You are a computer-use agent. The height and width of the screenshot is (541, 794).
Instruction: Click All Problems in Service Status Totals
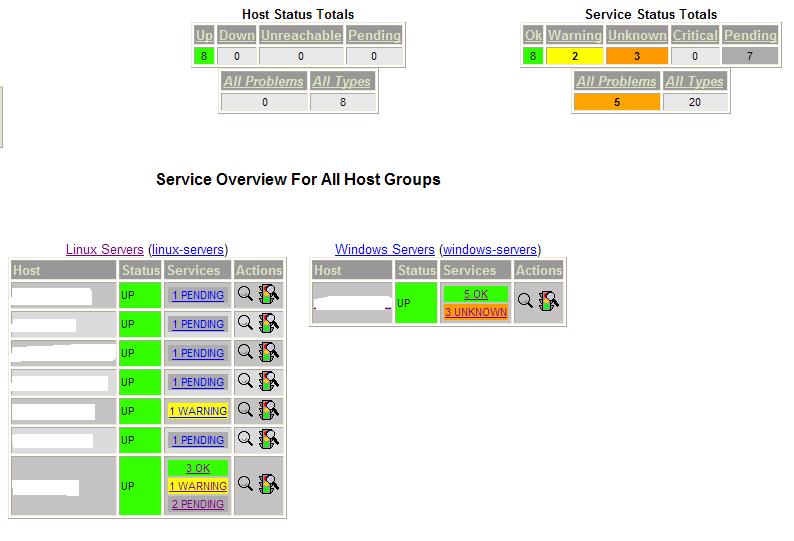pyautogui.click(x=616, y=81)
